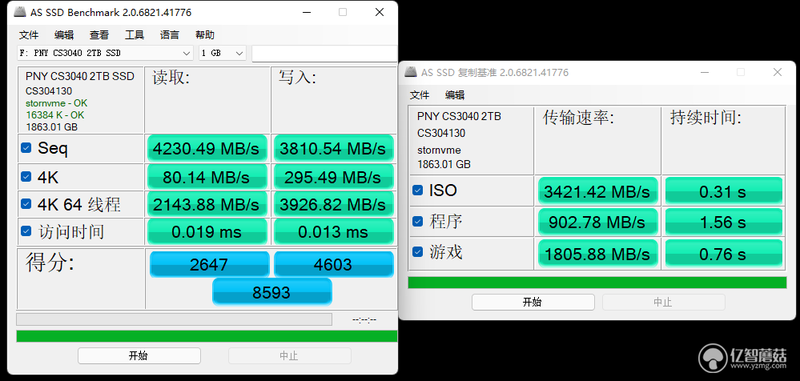Click the yzmg mushroom watermark logo

pyautogui.click(x=712, y=357)
